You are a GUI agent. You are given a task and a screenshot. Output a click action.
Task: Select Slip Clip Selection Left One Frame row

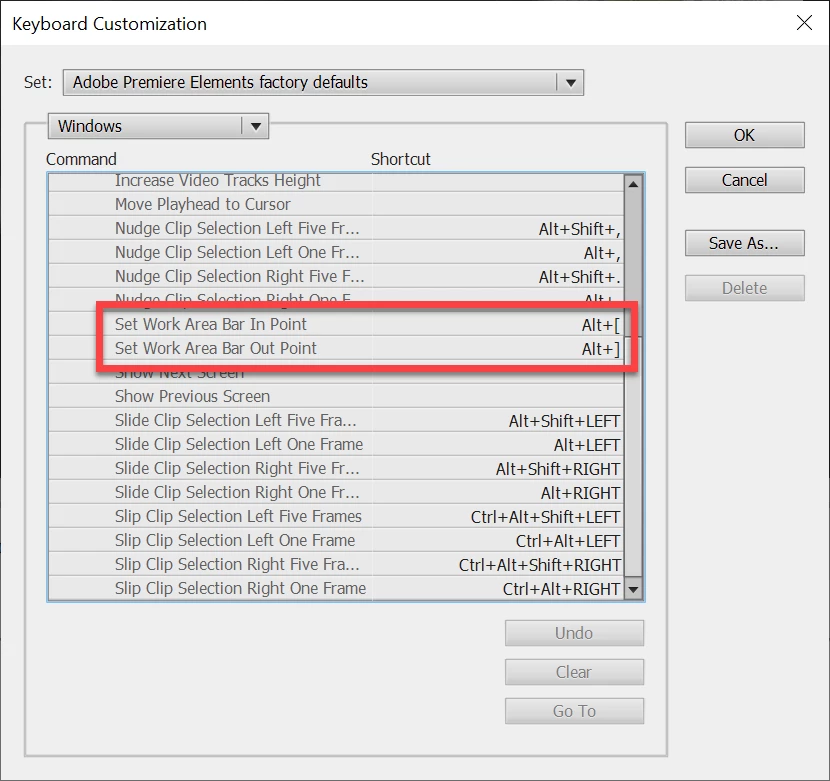point(336,540)
